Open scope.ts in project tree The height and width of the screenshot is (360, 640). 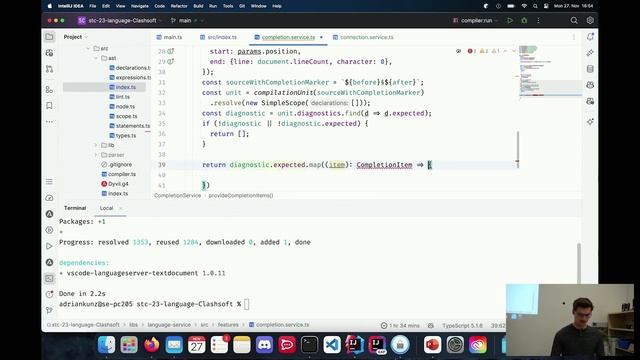pos(123,116)
